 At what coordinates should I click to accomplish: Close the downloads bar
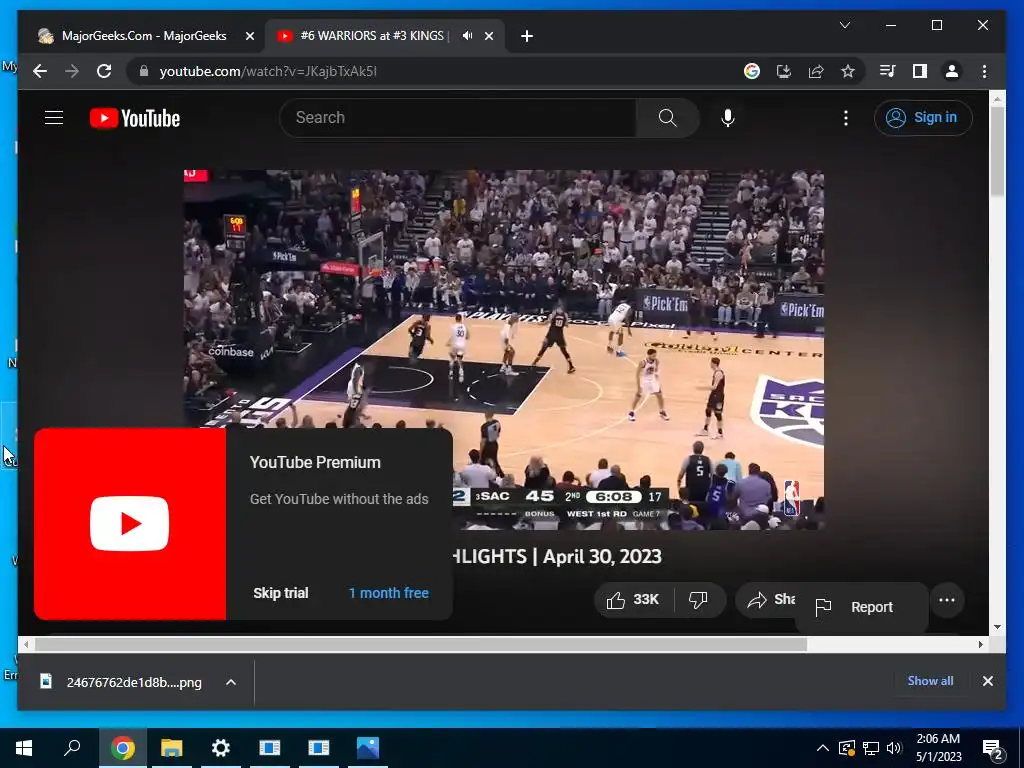pyautogui.click(x=987, y=681)
